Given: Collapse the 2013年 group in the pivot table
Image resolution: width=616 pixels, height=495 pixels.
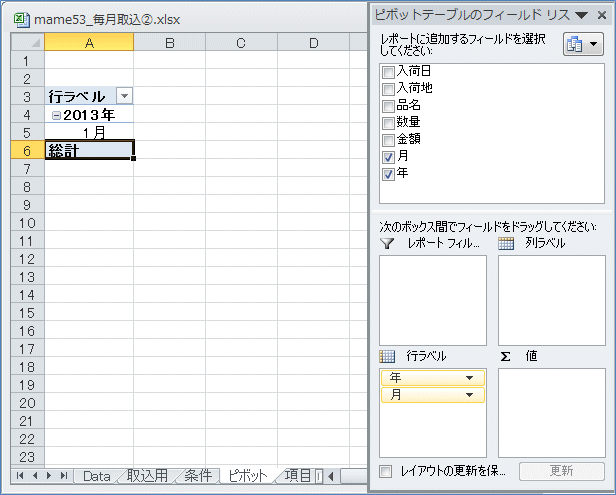Looking at the screenshot, I should (56, 115).
